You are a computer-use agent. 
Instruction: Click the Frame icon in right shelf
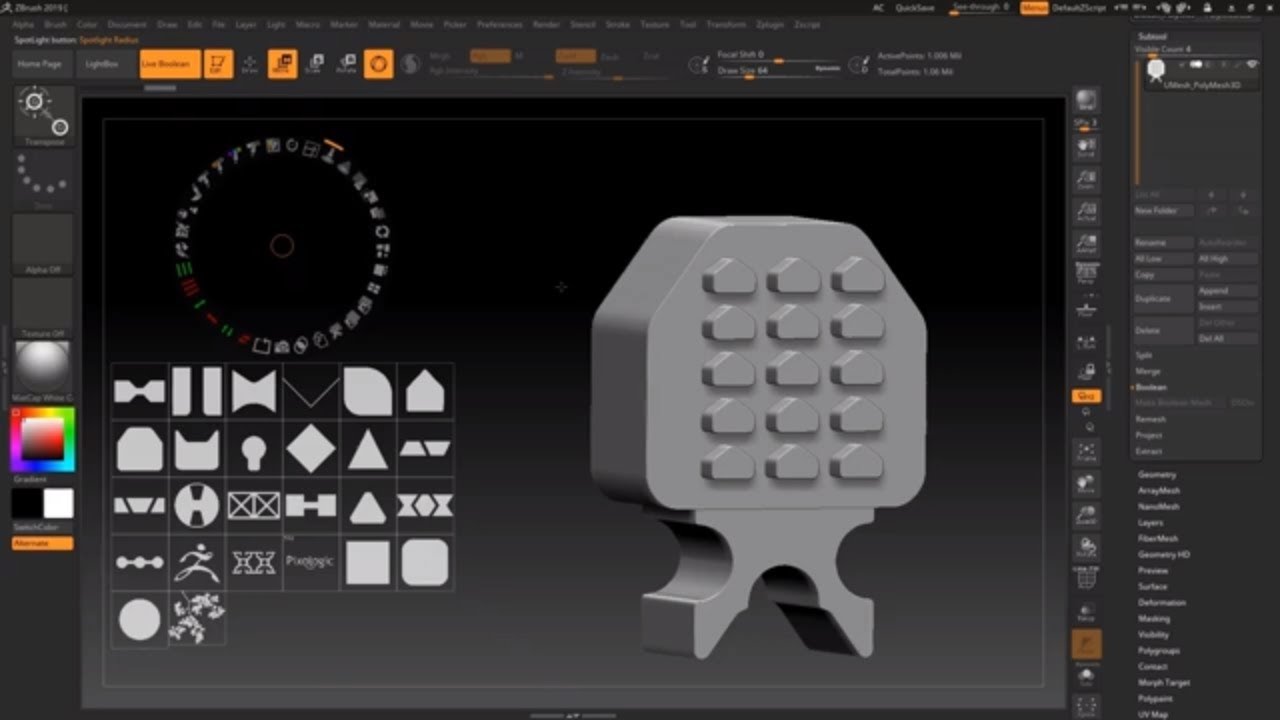pos(1086,452)
